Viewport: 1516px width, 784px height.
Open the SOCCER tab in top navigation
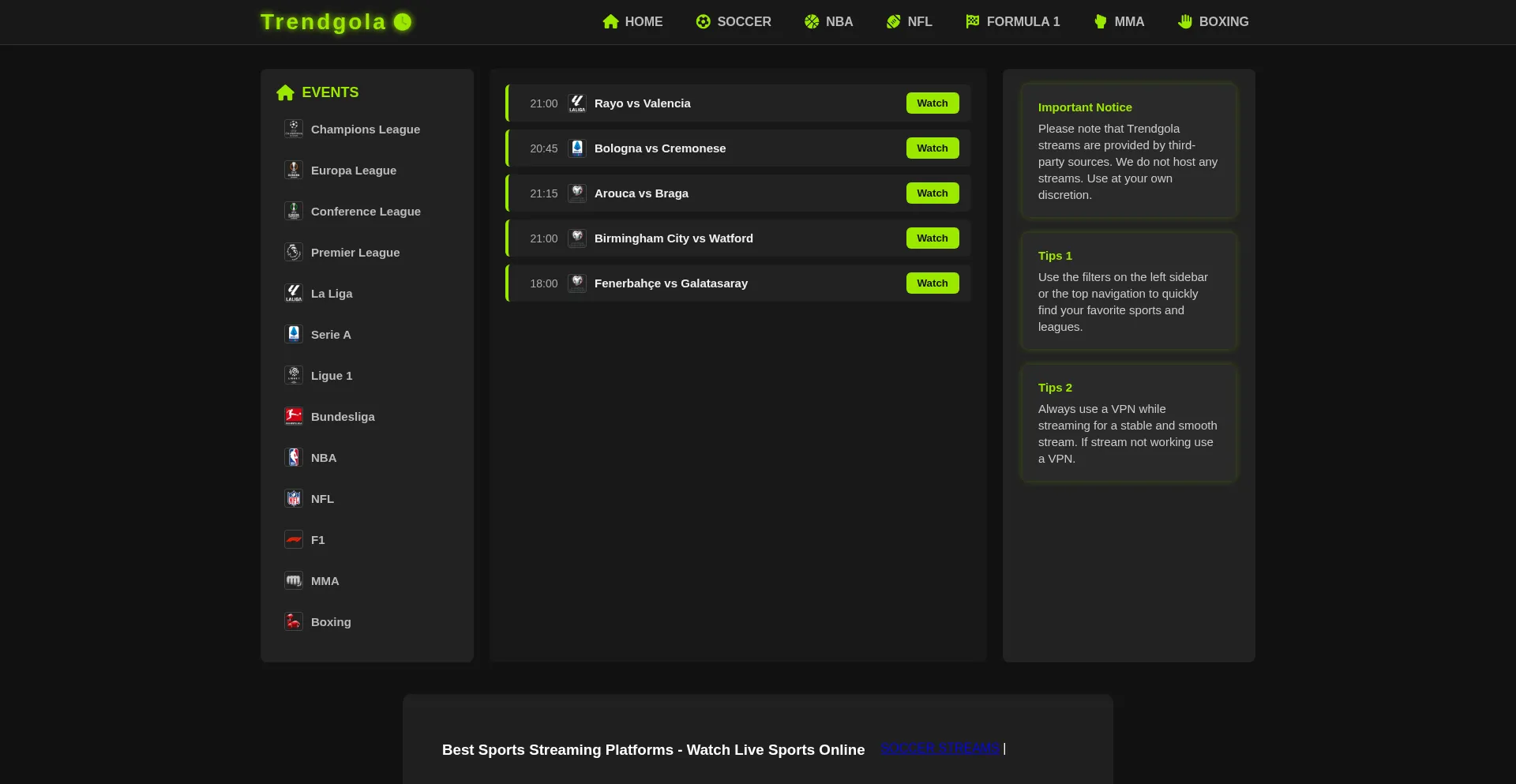point(733,22)
